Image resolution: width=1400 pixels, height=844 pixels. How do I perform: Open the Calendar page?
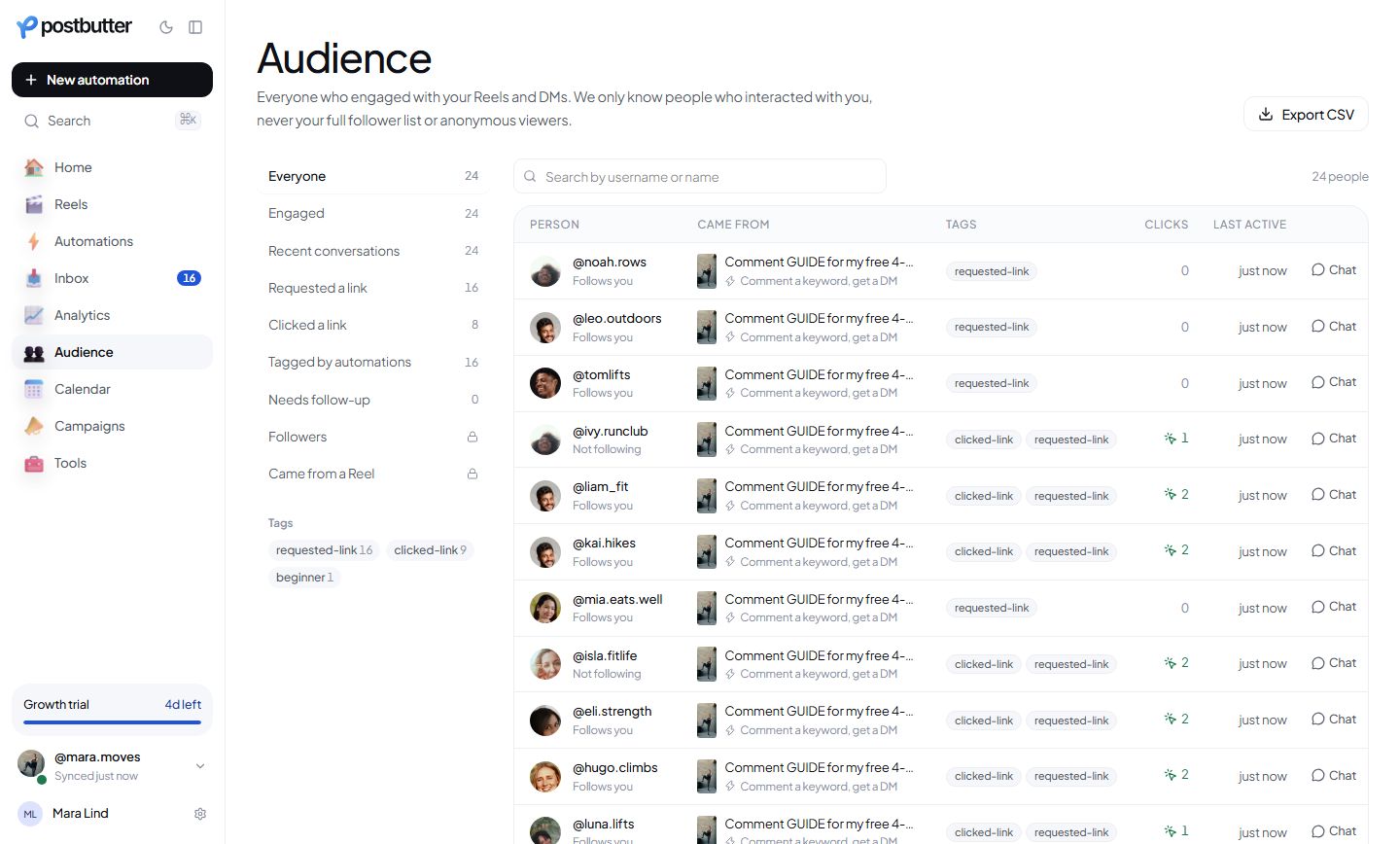(x=112, y=389)
